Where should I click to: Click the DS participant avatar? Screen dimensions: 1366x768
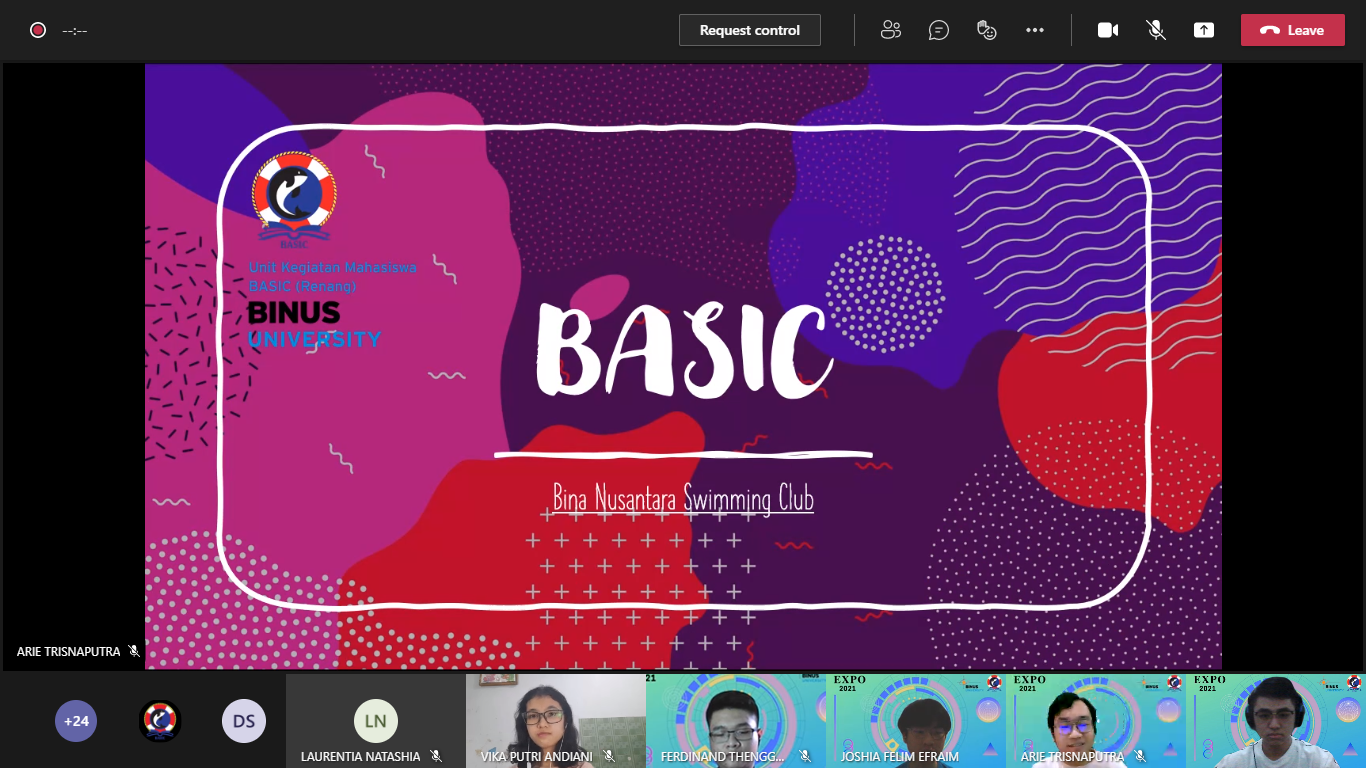(244, 720)
